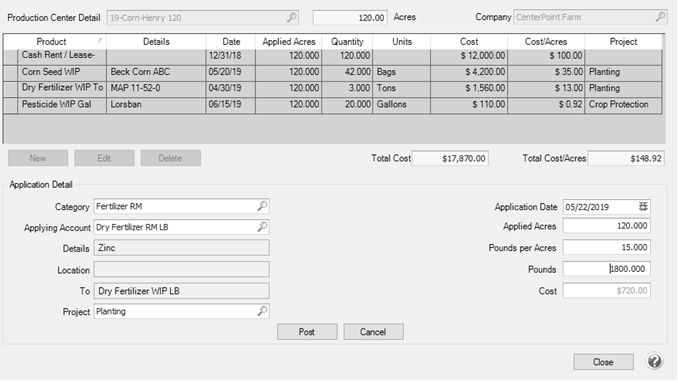Click Cash Rent / Lease- product cell
The height and width of the screenshot is (383, 678).
[x=62, y=57]
